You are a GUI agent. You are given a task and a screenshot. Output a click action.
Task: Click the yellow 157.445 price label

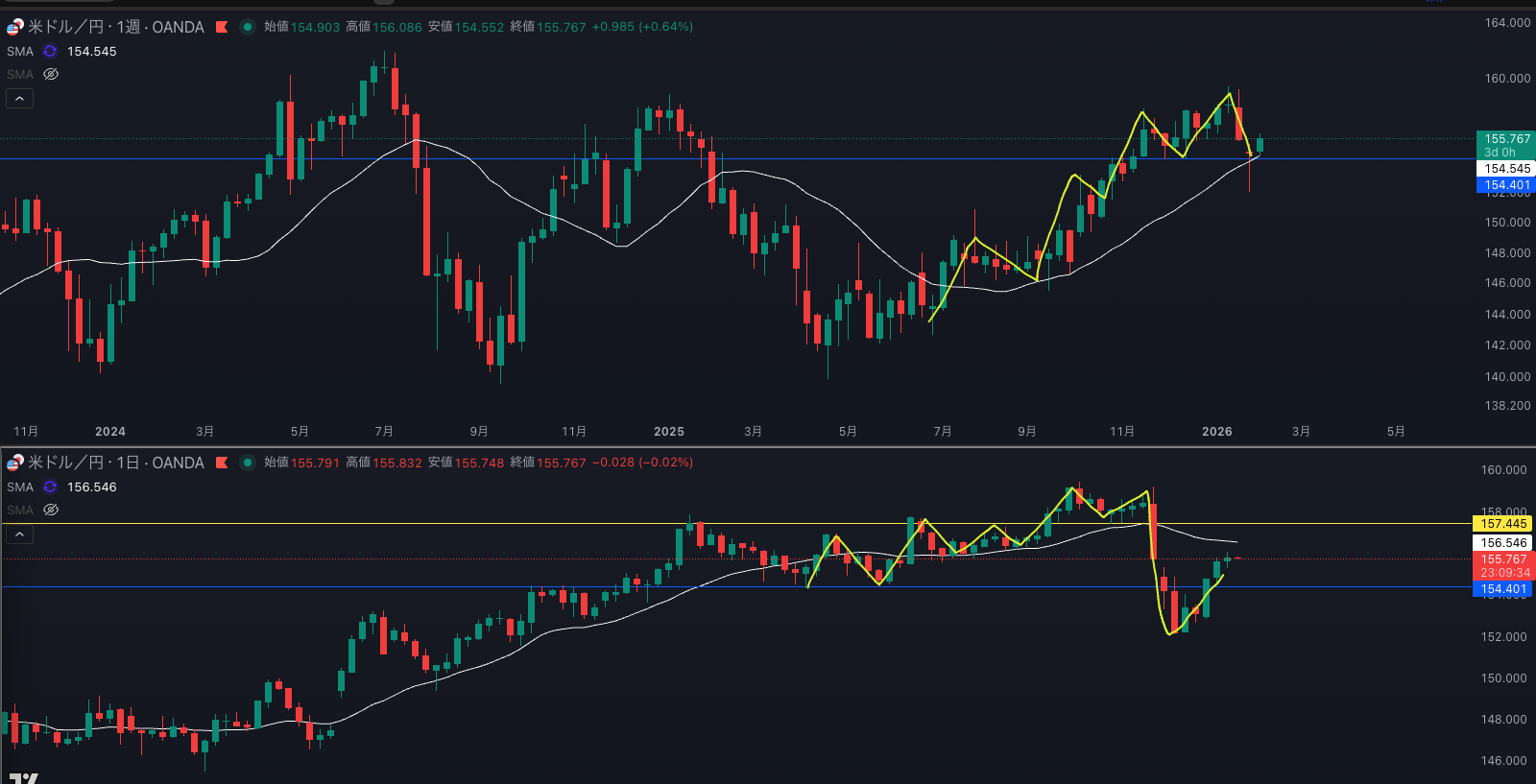tap(1502, 524)
